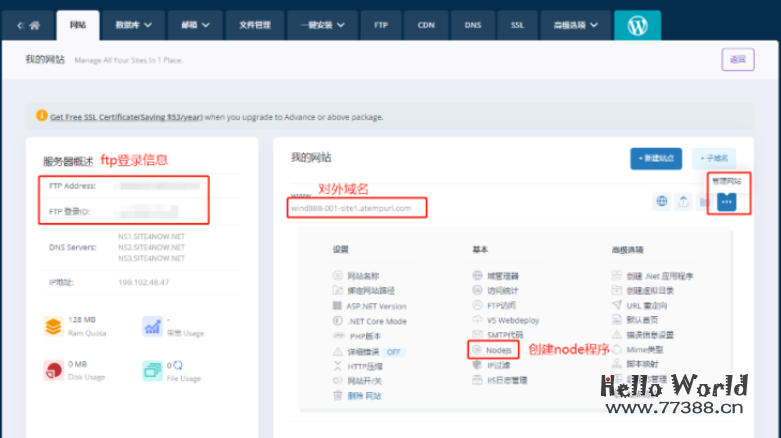
Task: Click the paper-plane icon for URL 重定向
Action: (617, 305)
